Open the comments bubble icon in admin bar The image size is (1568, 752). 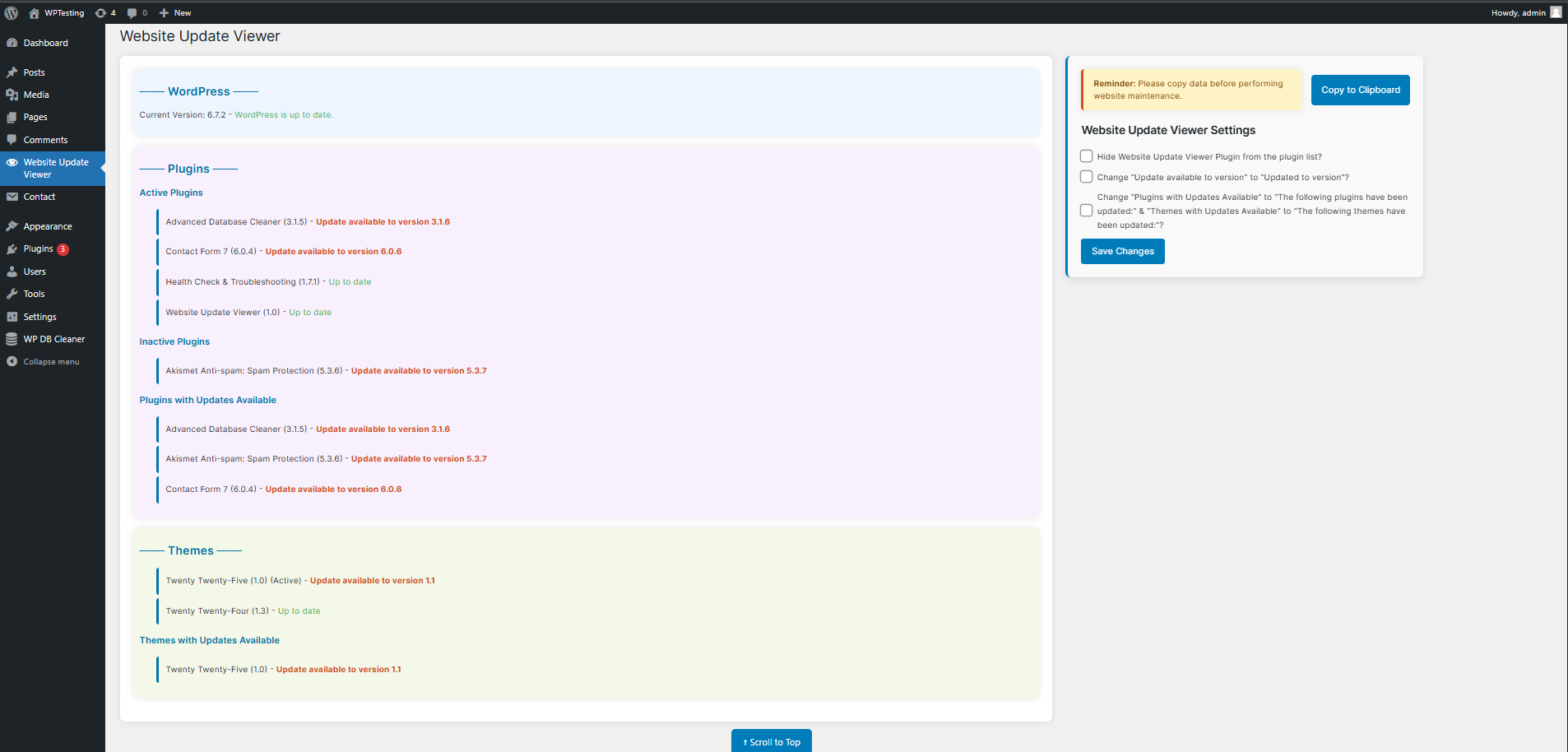132,13
